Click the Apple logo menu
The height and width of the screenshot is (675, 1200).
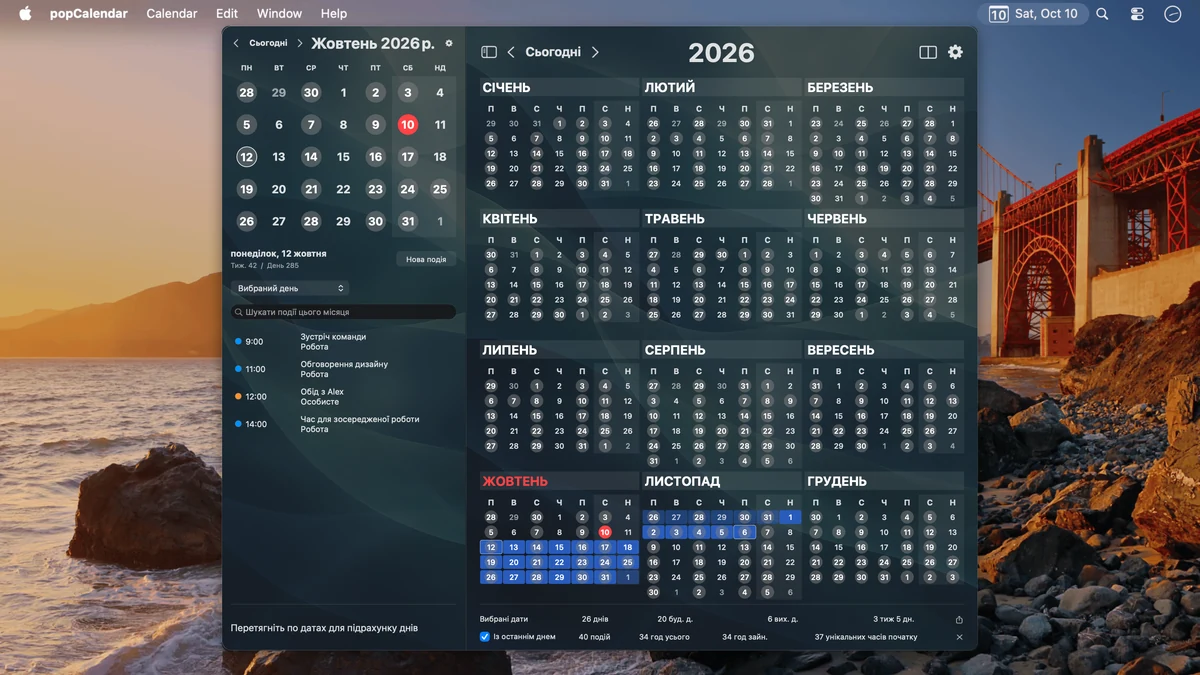pos(25,14)
